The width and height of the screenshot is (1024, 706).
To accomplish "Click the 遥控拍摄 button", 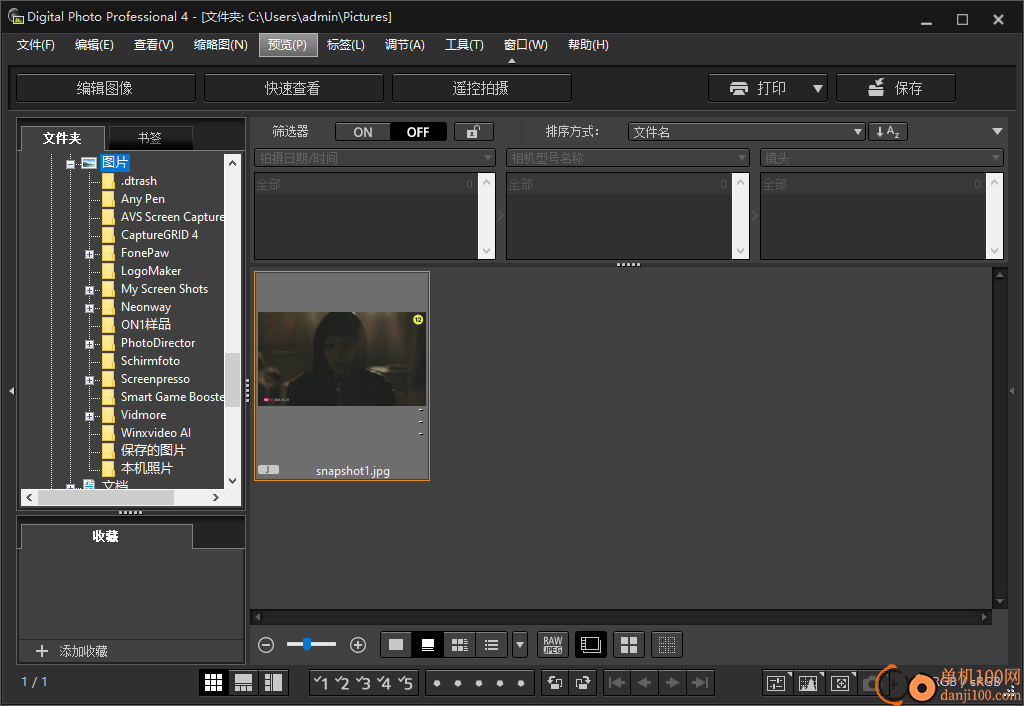I will pos(481,88).
